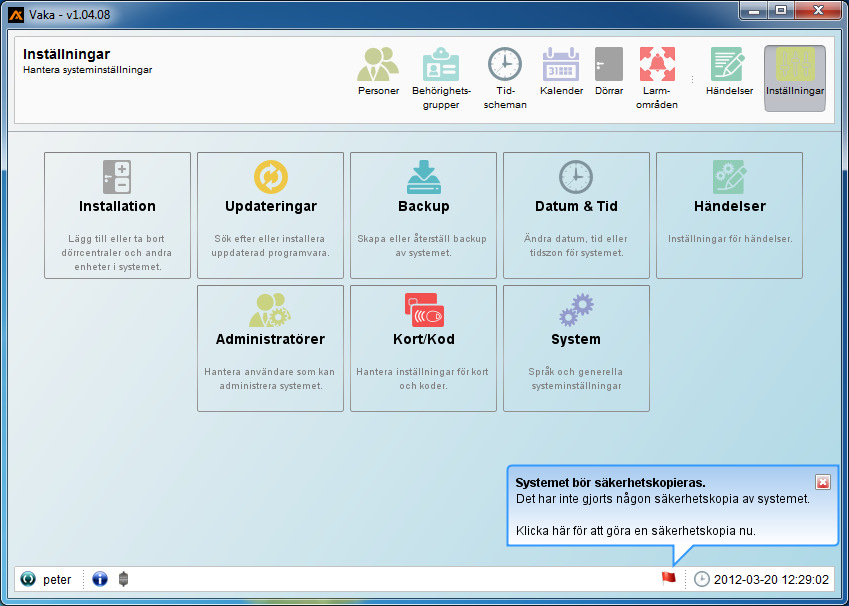Click the Vaka app logo in title bar

click(16, 15)
